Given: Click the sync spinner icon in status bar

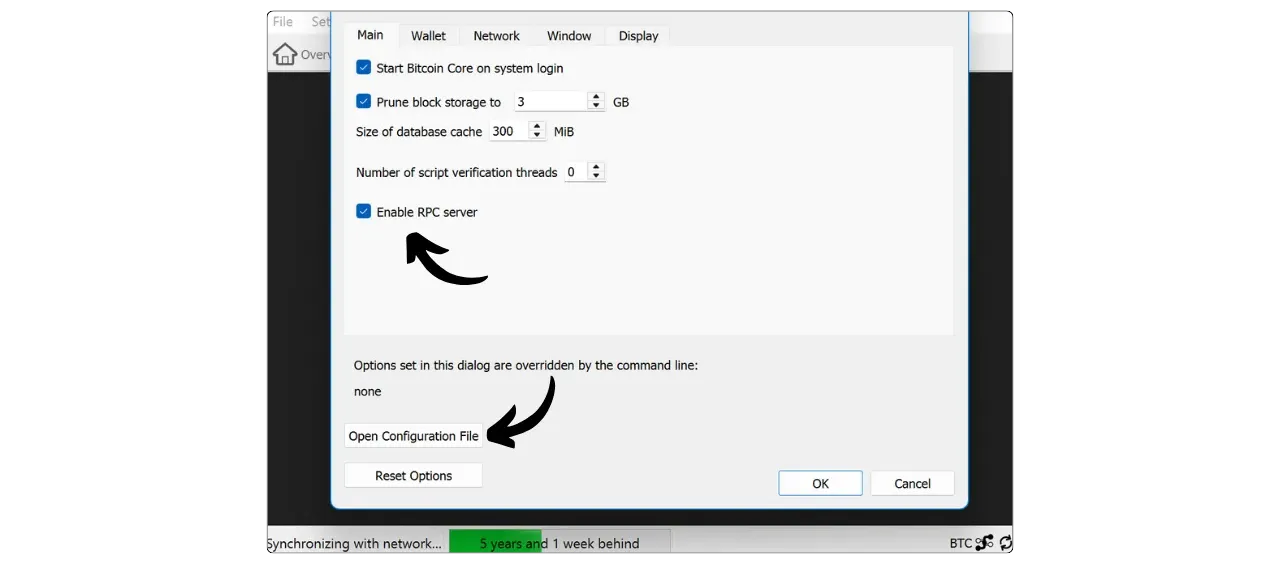Looking at the screenshot, I should [x=1005, y=543].
